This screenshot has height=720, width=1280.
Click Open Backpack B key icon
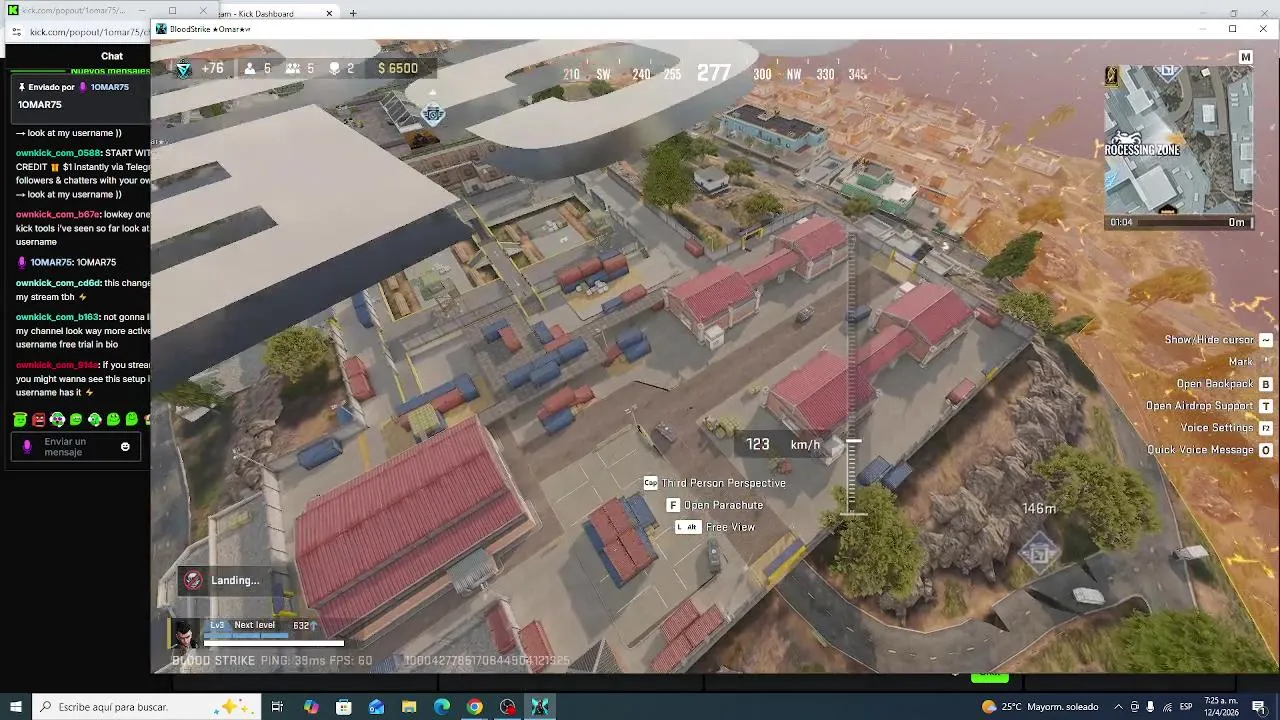pos(1265,384)
